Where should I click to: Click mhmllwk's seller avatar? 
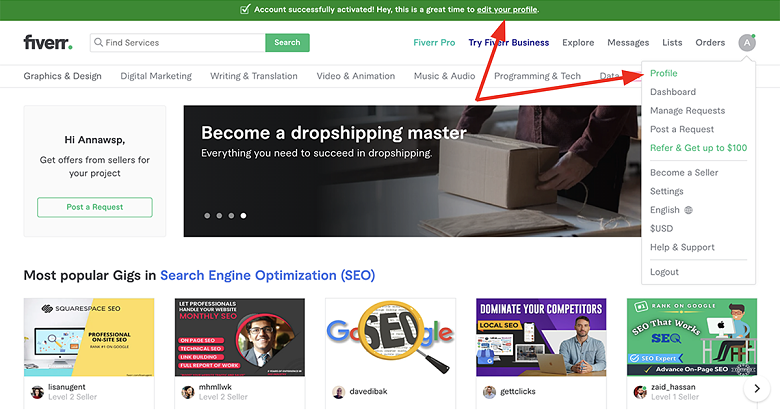[x=188, y=392]
